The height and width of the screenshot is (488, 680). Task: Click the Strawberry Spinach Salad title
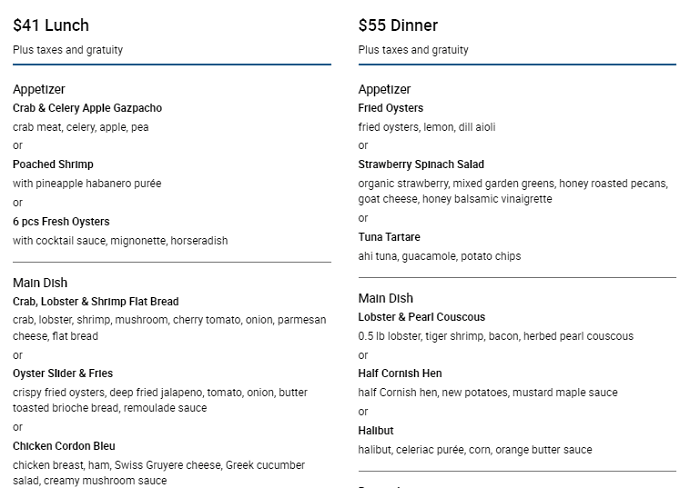(421, 164)
